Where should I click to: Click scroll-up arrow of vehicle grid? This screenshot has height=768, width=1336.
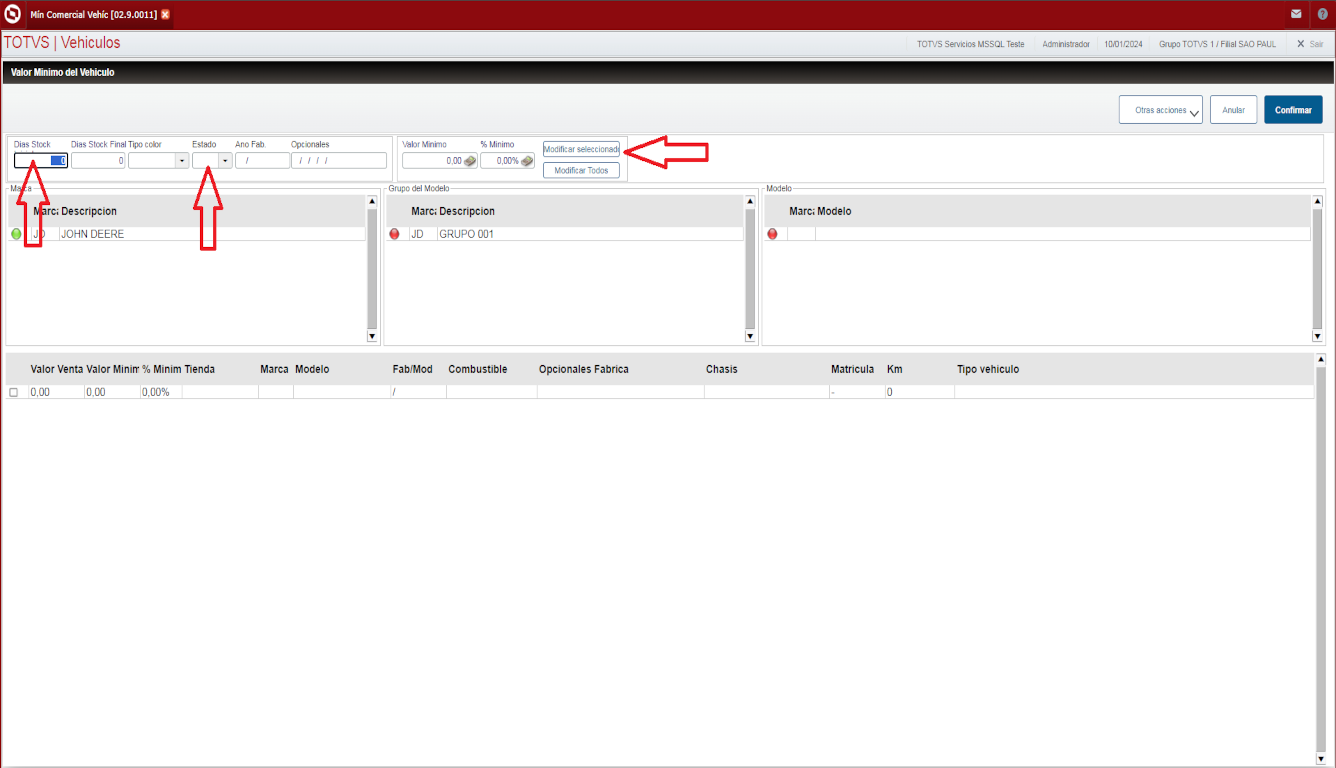(1320, 359)
